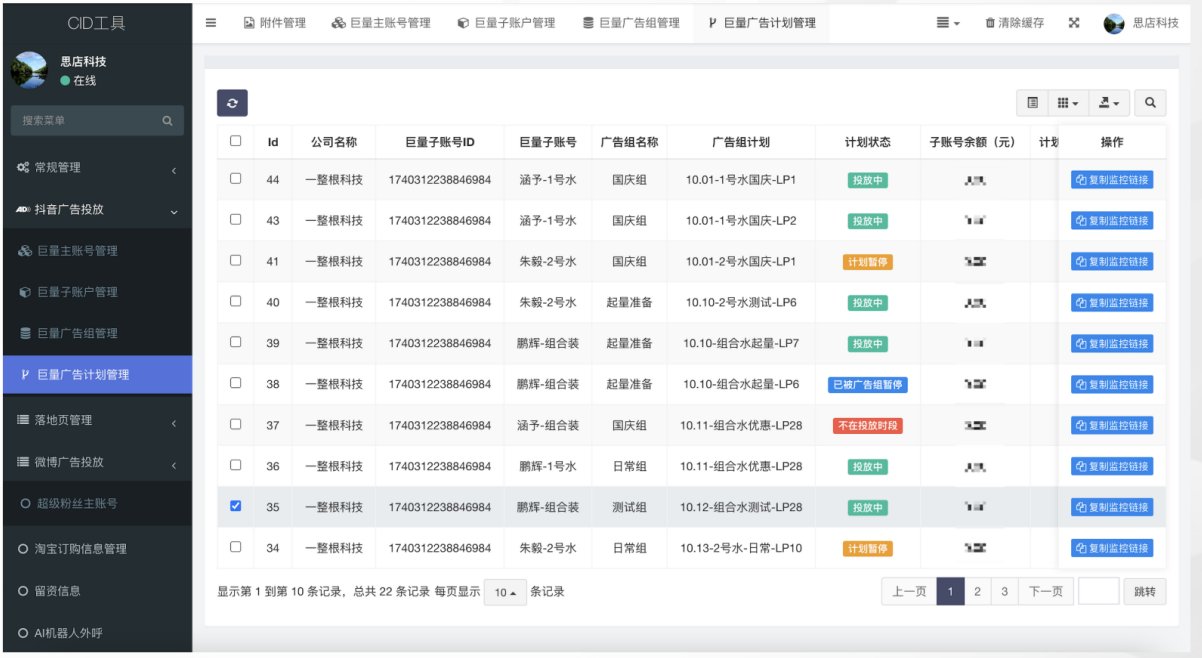The image size is (1202, 658).
Task: Check the select-all checkbox in table header
Action: pyautogui.click(x=236, y=141)
